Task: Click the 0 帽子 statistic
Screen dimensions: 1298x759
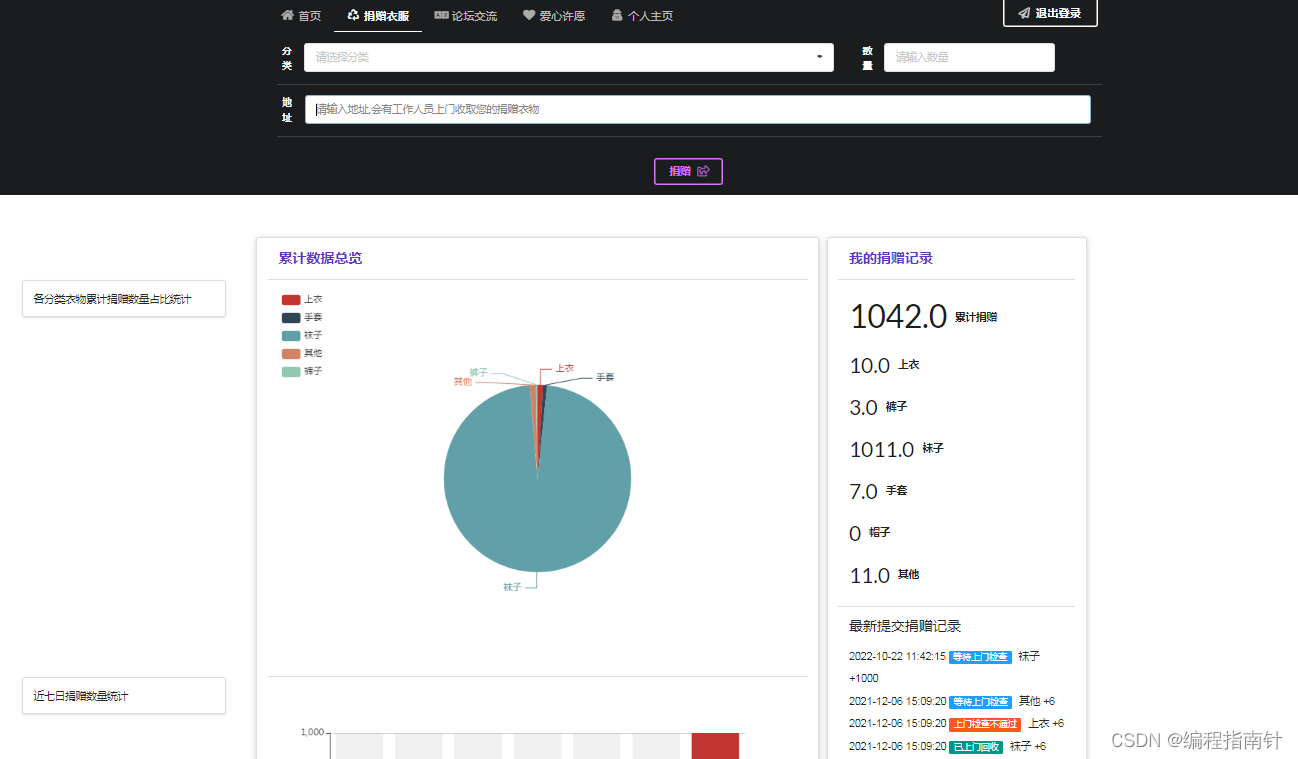Action: pyautogui.click(x=870, y=533)
